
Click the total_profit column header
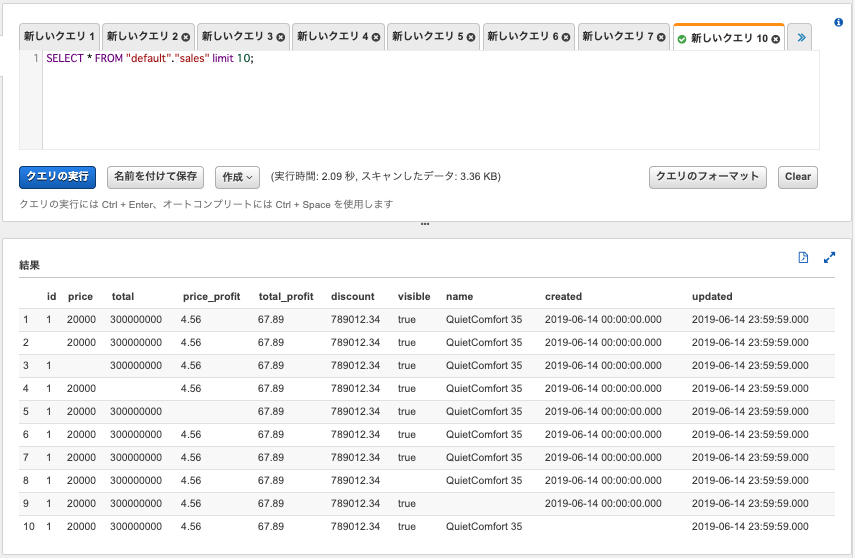[x=286, y=297]
